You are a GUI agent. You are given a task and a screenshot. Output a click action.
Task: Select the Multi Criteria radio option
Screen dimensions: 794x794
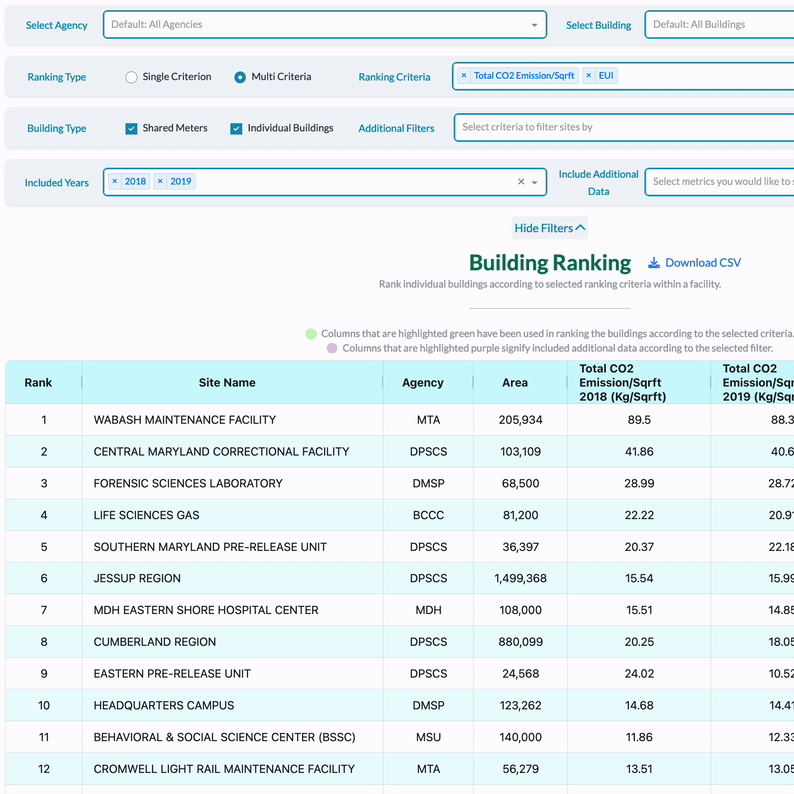[x=240, y=77]
